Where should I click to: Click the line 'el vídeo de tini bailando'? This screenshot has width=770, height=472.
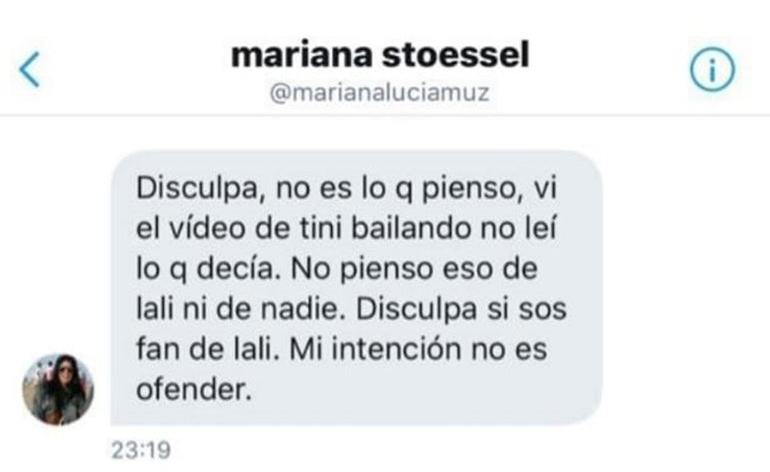pyautogui.click(x=347, y=229)
